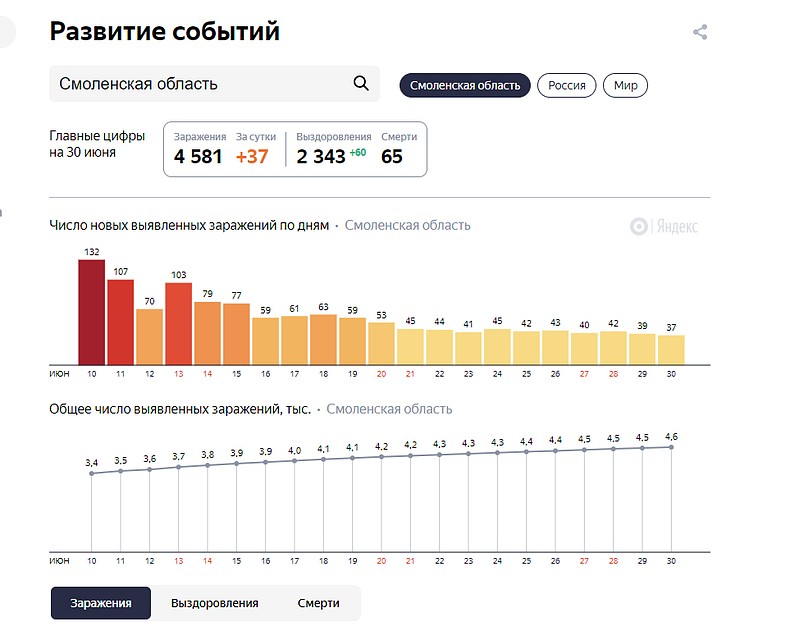Click the line chart point labeled 3,7
Image resolution: width=790 pixels, height=640 pixels.
(x=178, y=467)
